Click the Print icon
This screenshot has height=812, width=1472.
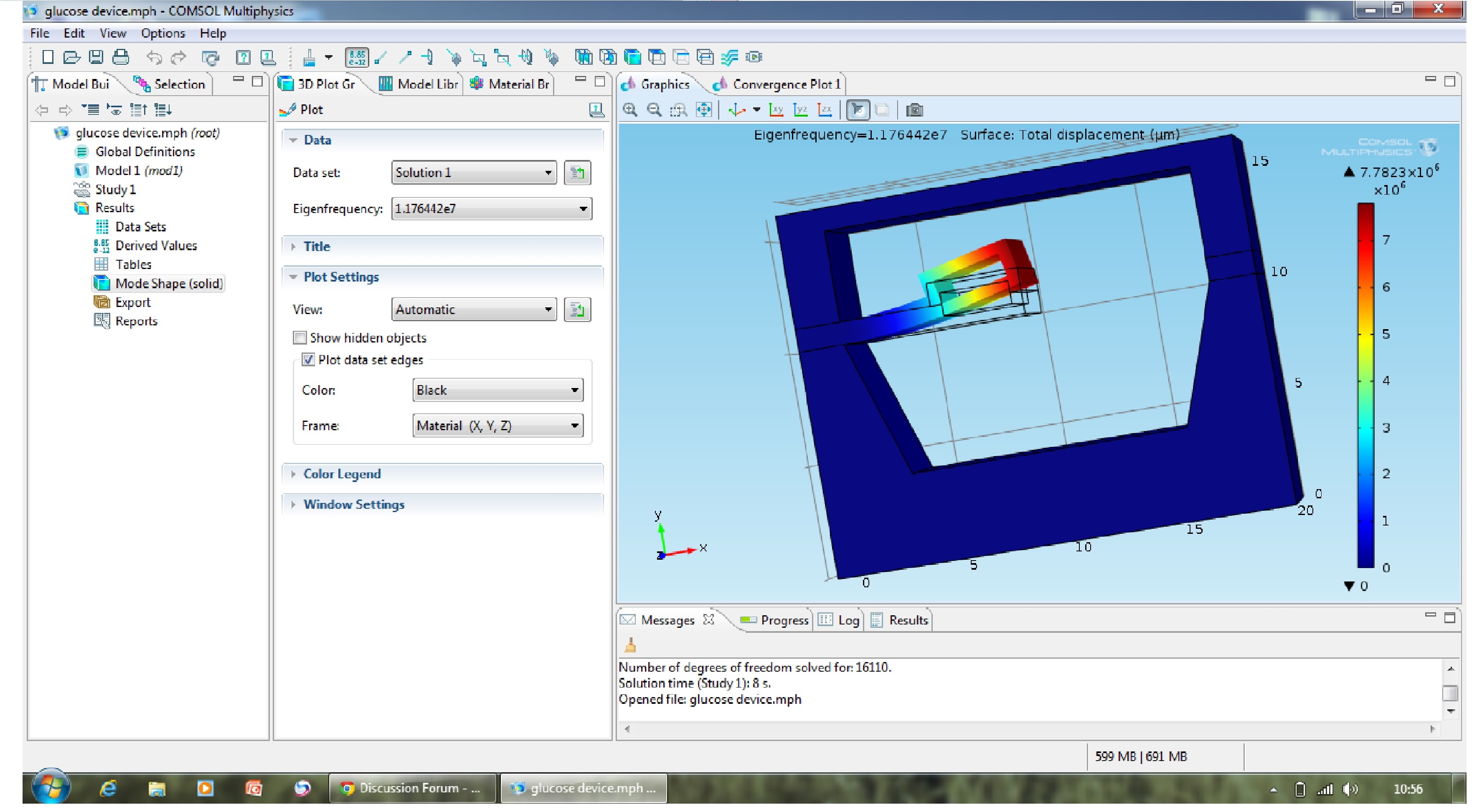tap(121, 57)
